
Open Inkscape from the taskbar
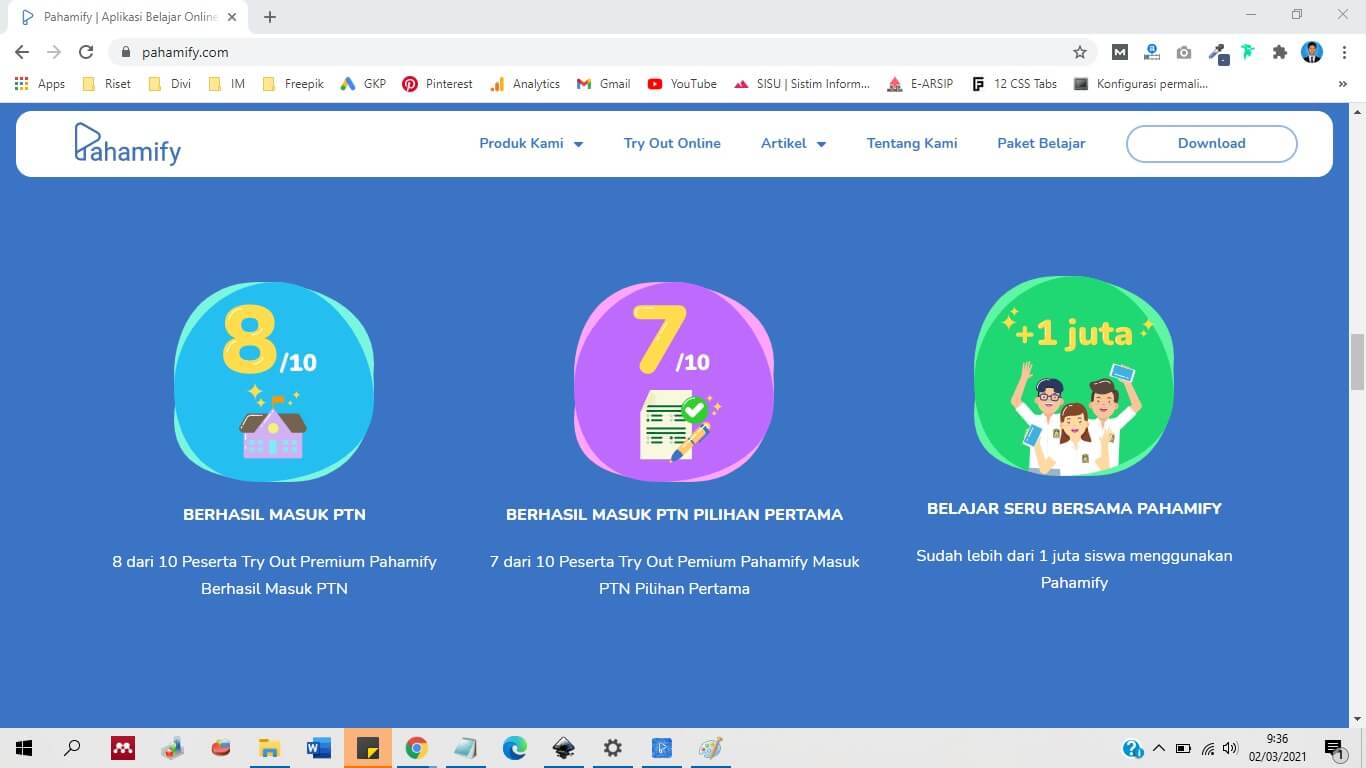click(564, 748)
